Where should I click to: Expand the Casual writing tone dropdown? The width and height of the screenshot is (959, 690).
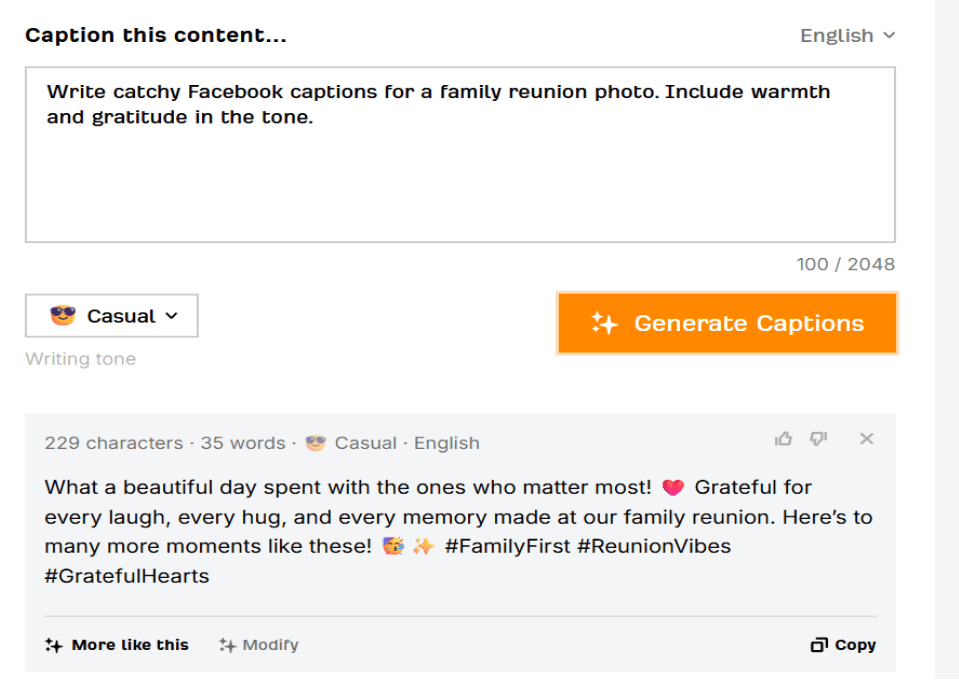(112, 316)
